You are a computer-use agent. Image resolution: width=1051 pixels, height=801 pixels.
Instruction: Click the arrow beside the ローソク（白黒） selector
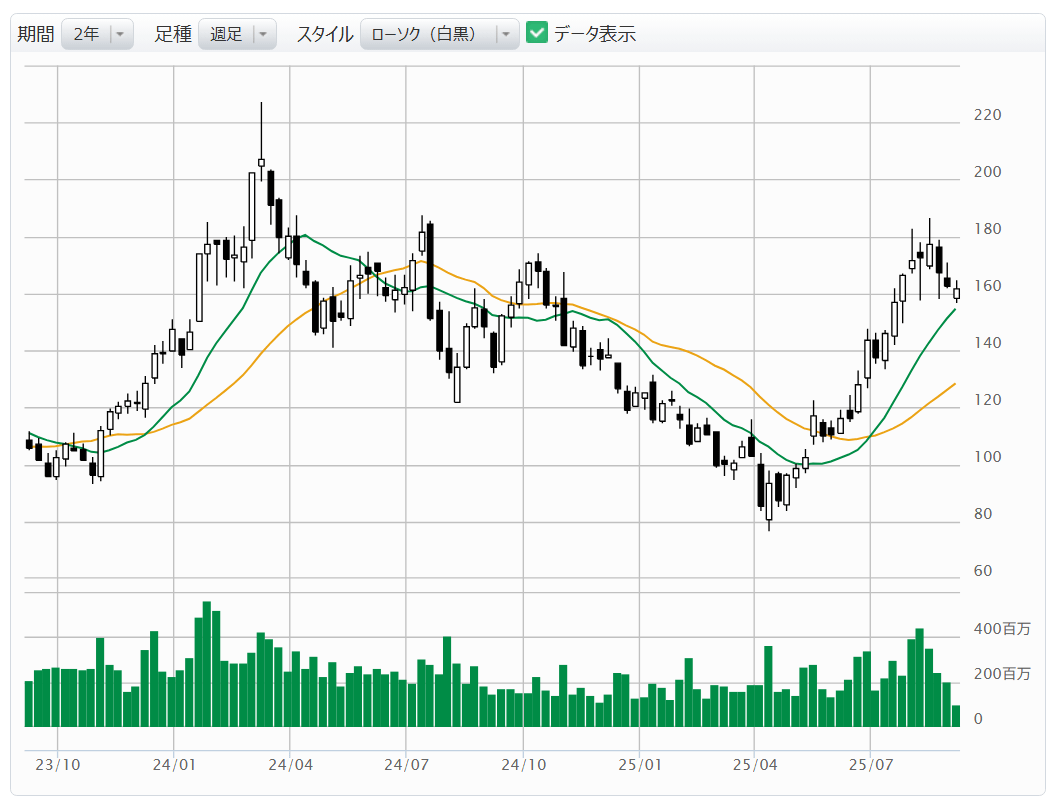(505, 34)
